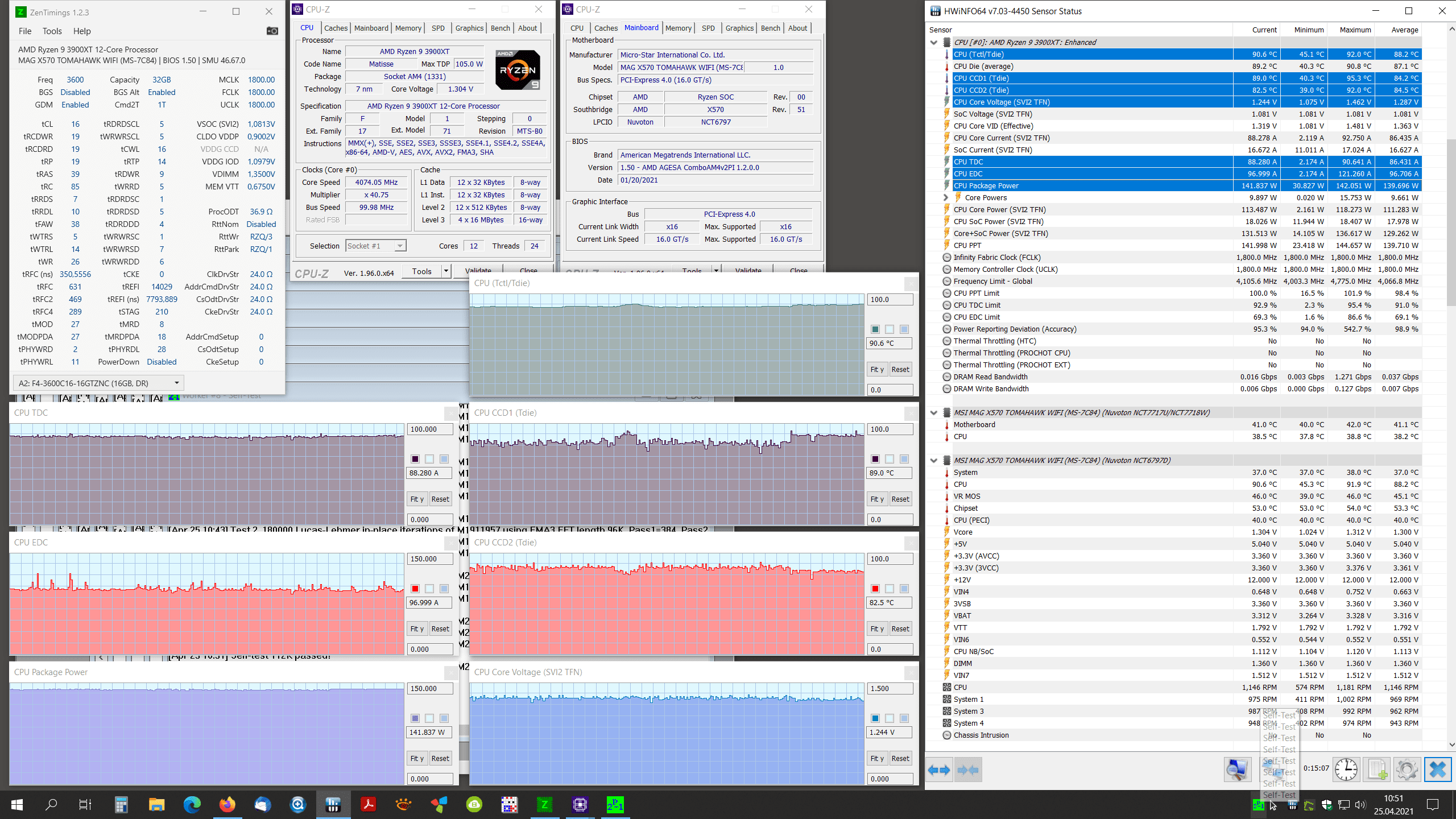Switch to Memory tab in first CPU-Z window
Image resolution: width=1456 pixels, height=819 pixels.
(408, 28)
